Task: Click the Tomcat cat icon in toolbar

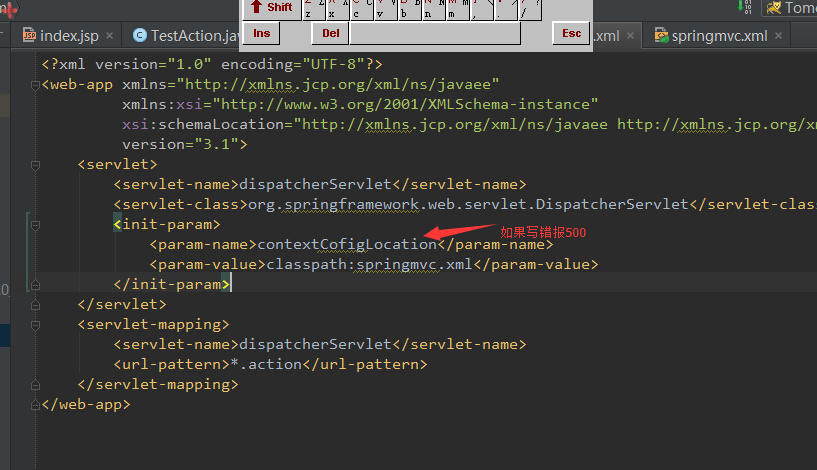Action: click(x=774, y=7)
